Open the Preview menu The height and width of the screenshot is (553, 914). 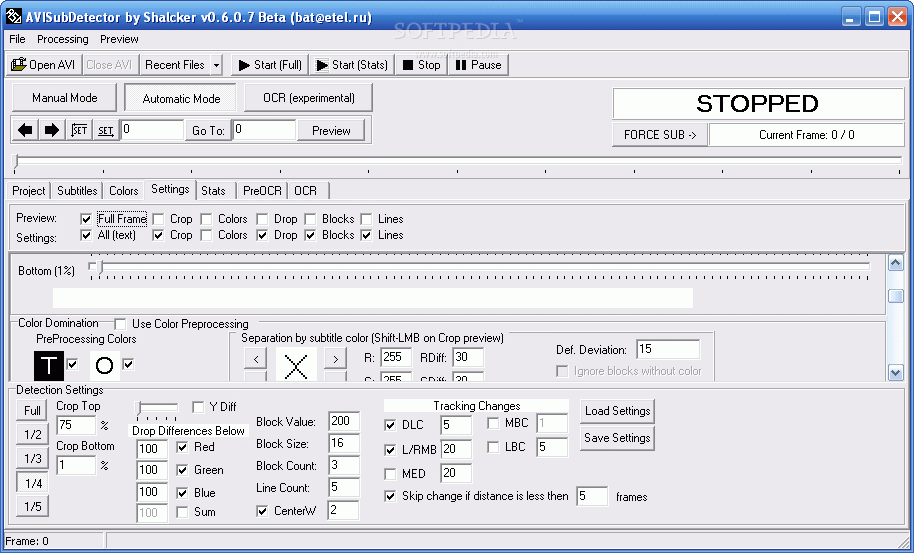click(x=119, y=39)
